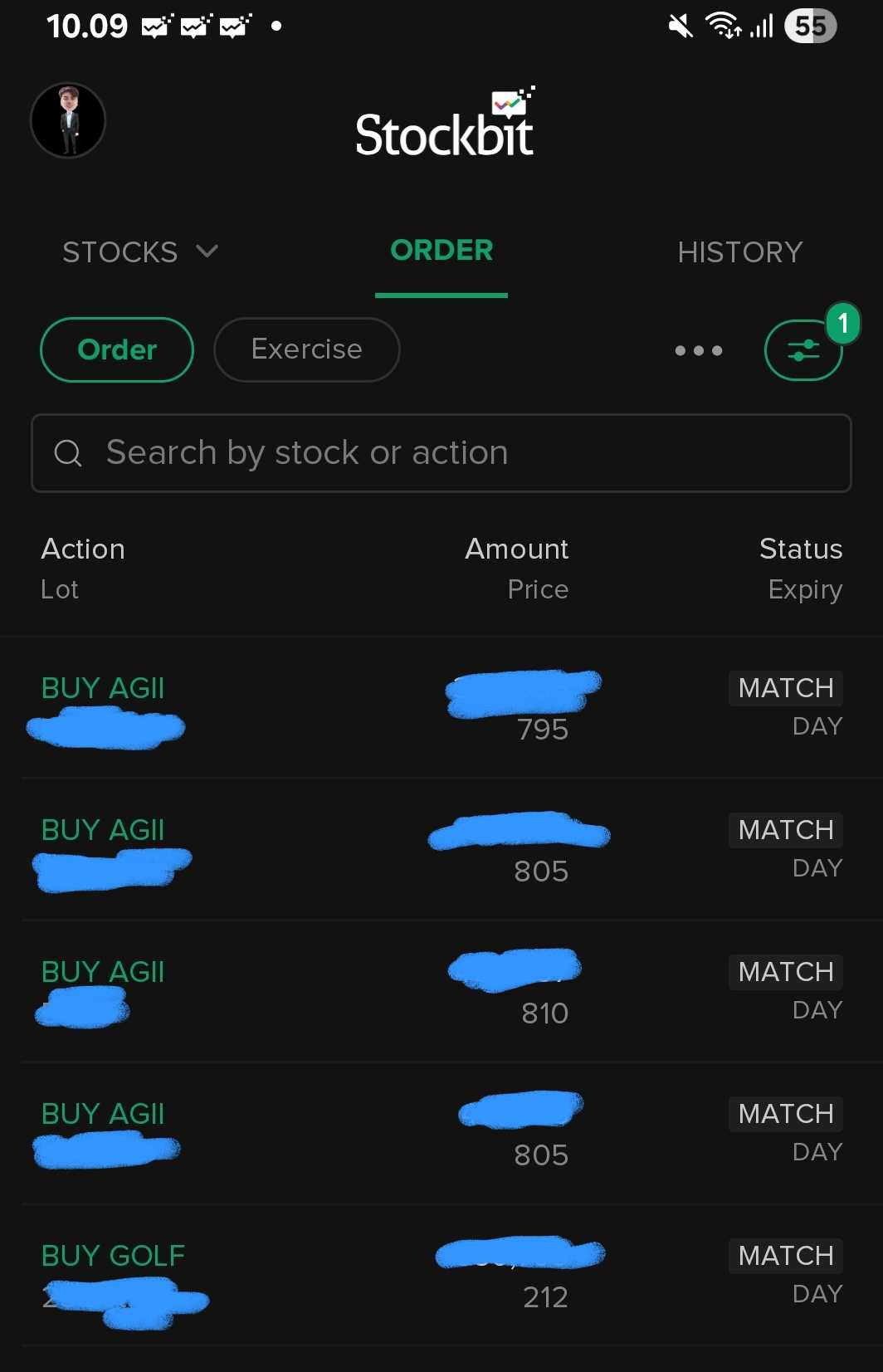Expand the STOCKS dropdown chevron
Screen dimensions: 883x1372
coord(207,251)
